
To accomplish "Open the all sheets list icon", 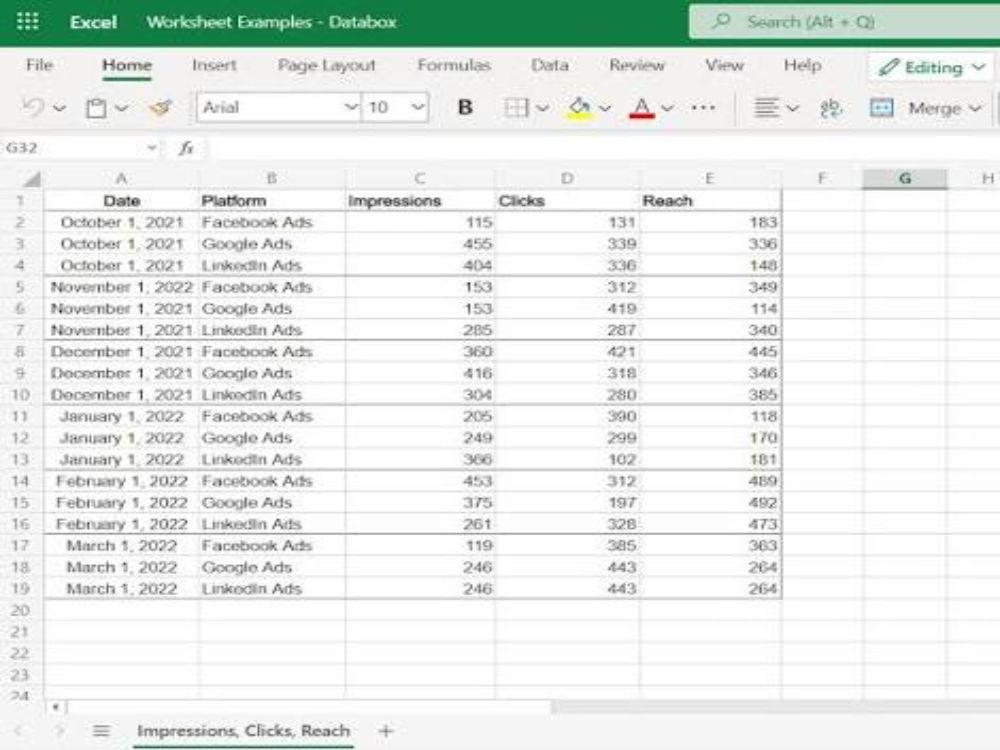I will [101, 731].
